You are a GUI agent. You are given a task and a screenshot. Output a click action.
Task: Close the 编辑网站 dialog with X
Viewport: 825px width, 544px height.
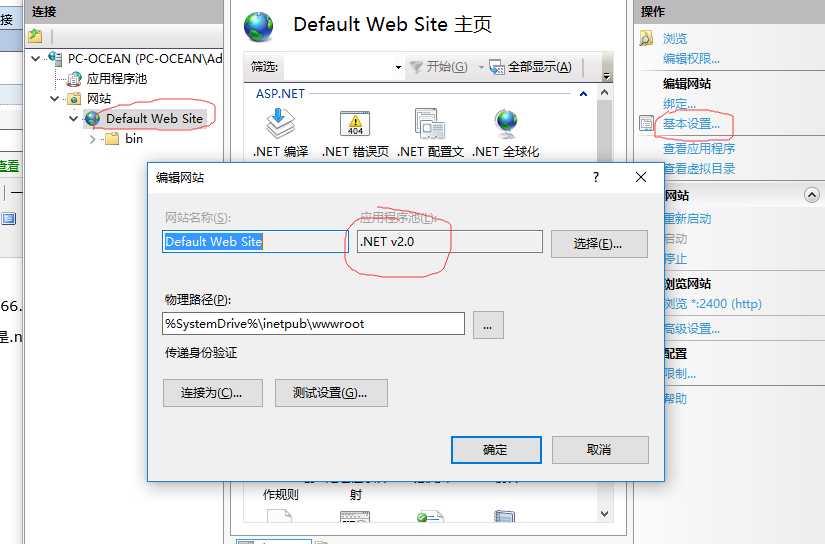tap(641, 177)
